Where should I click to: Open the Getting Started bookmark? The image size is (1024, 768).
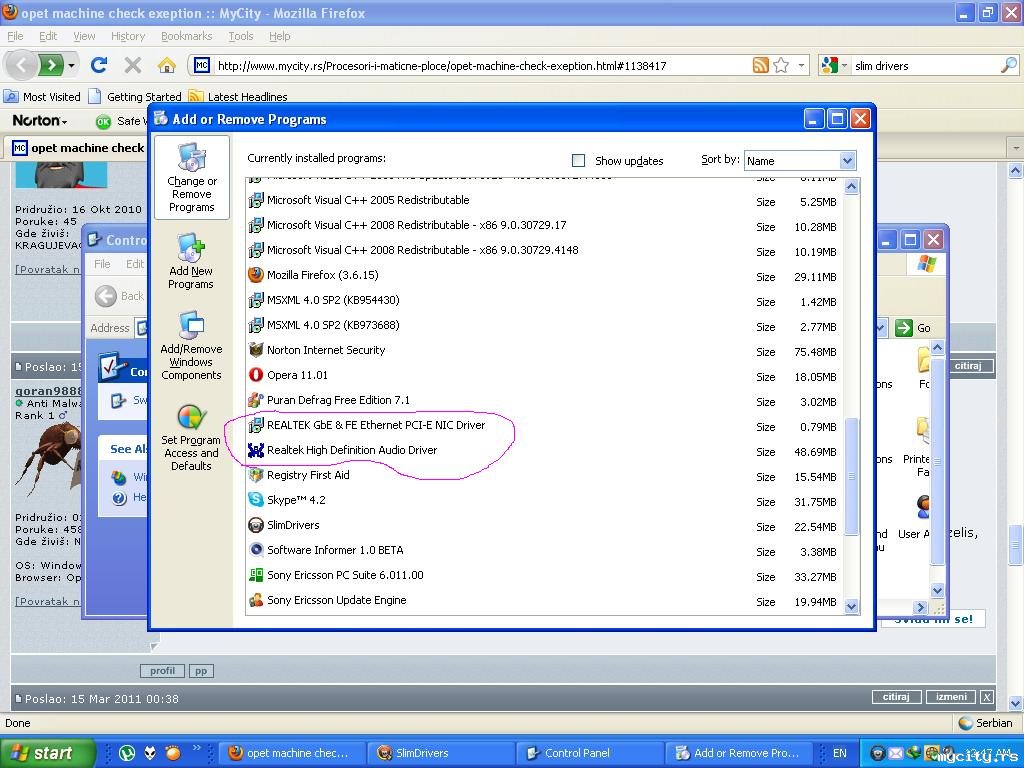tap(135, 97)
